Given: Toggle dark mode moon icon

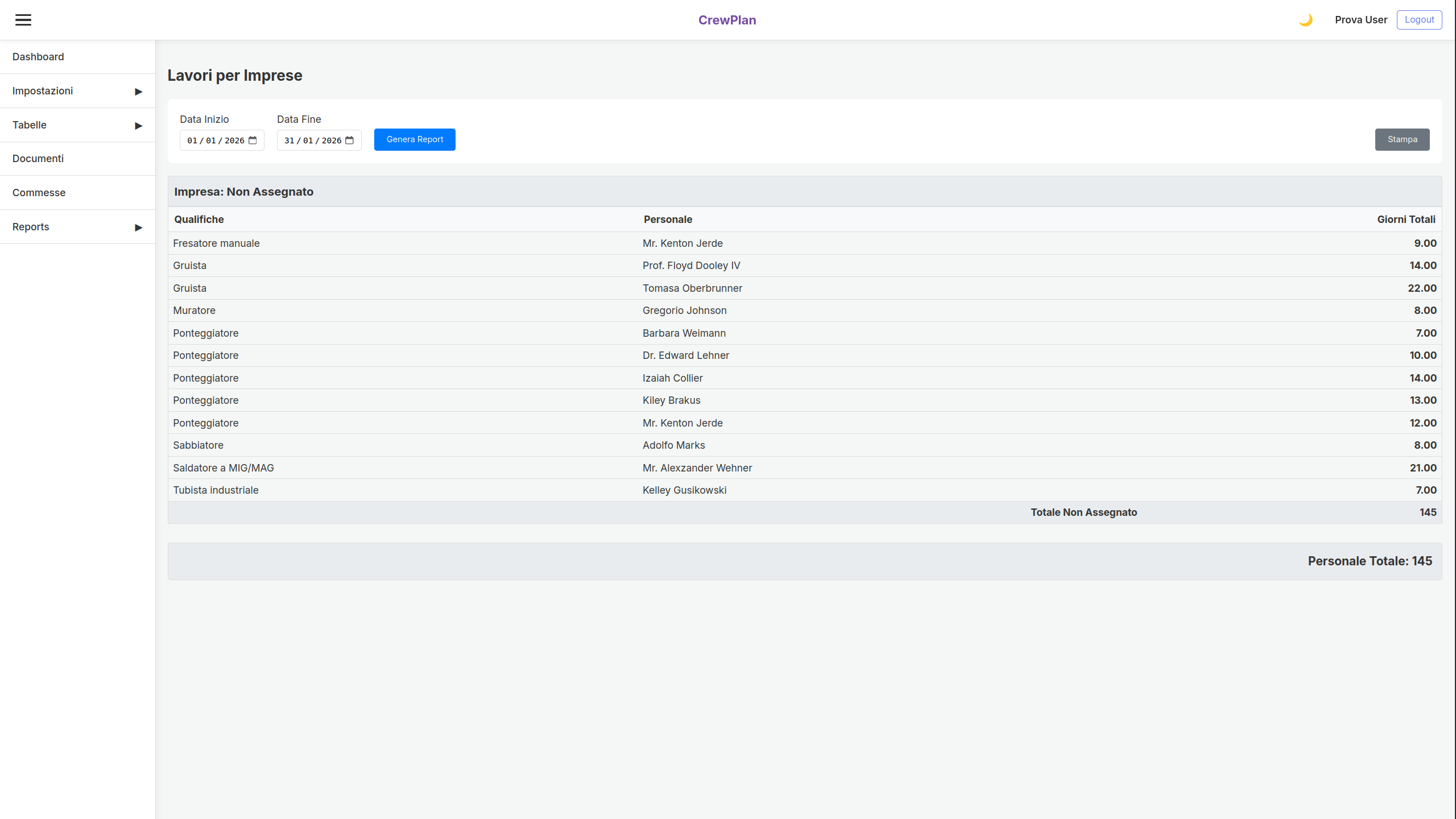Looking at the screenshot, I should [1305, 20].
